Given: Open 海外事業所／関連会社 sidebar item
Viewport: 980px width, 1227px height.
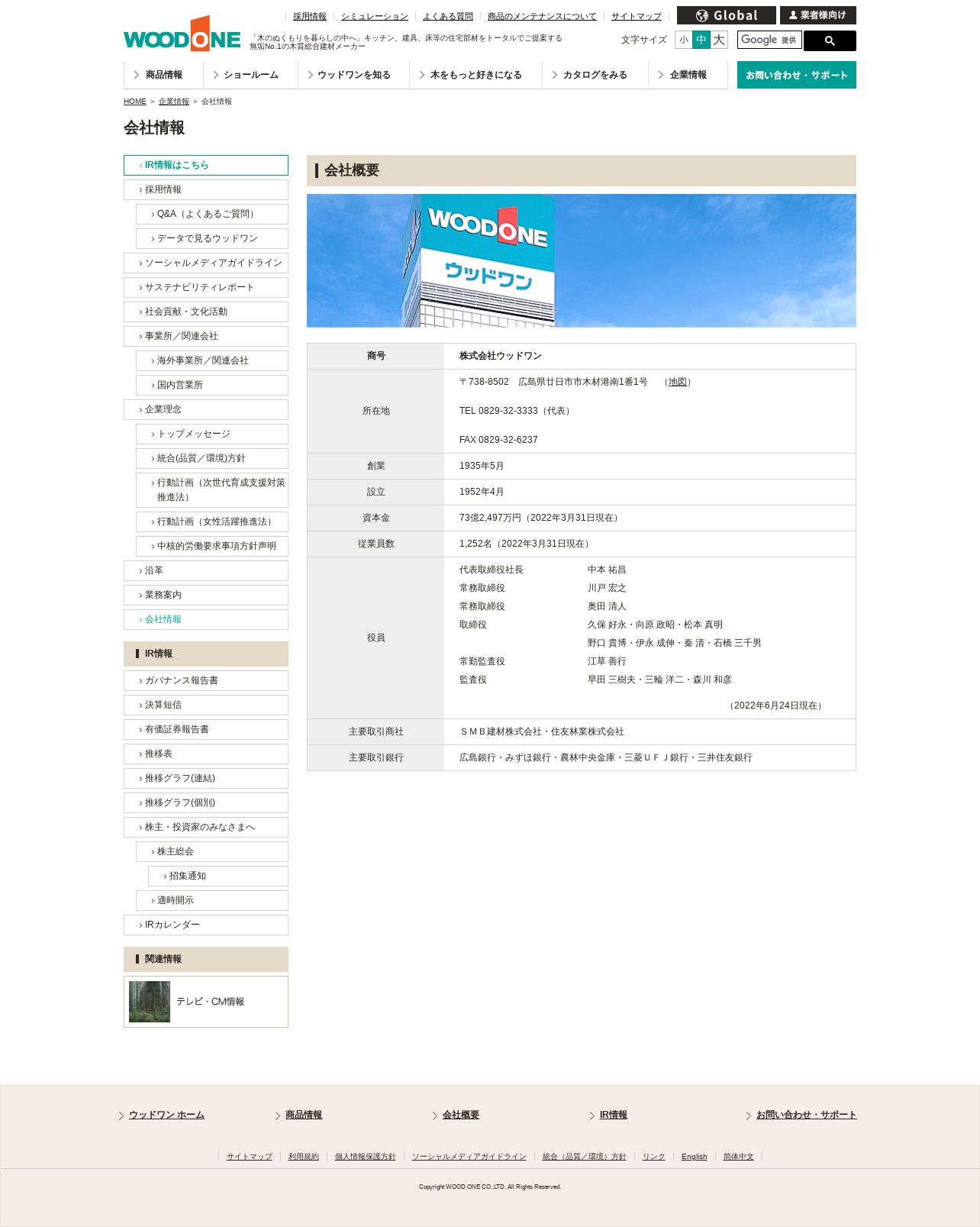Looking at the screenshot, I should (212, 360).
